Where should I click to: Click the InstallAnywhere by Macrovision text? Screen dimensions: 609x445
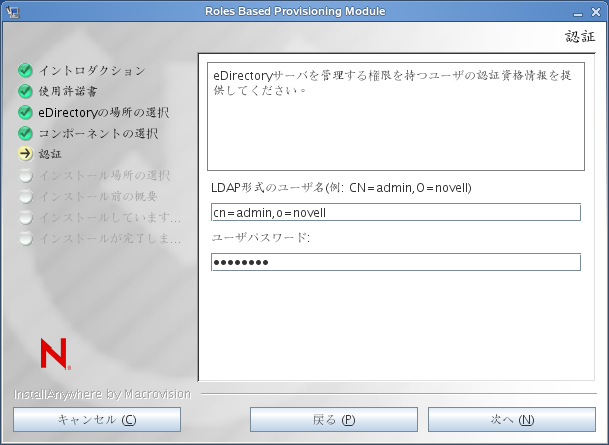coord(103,394)
